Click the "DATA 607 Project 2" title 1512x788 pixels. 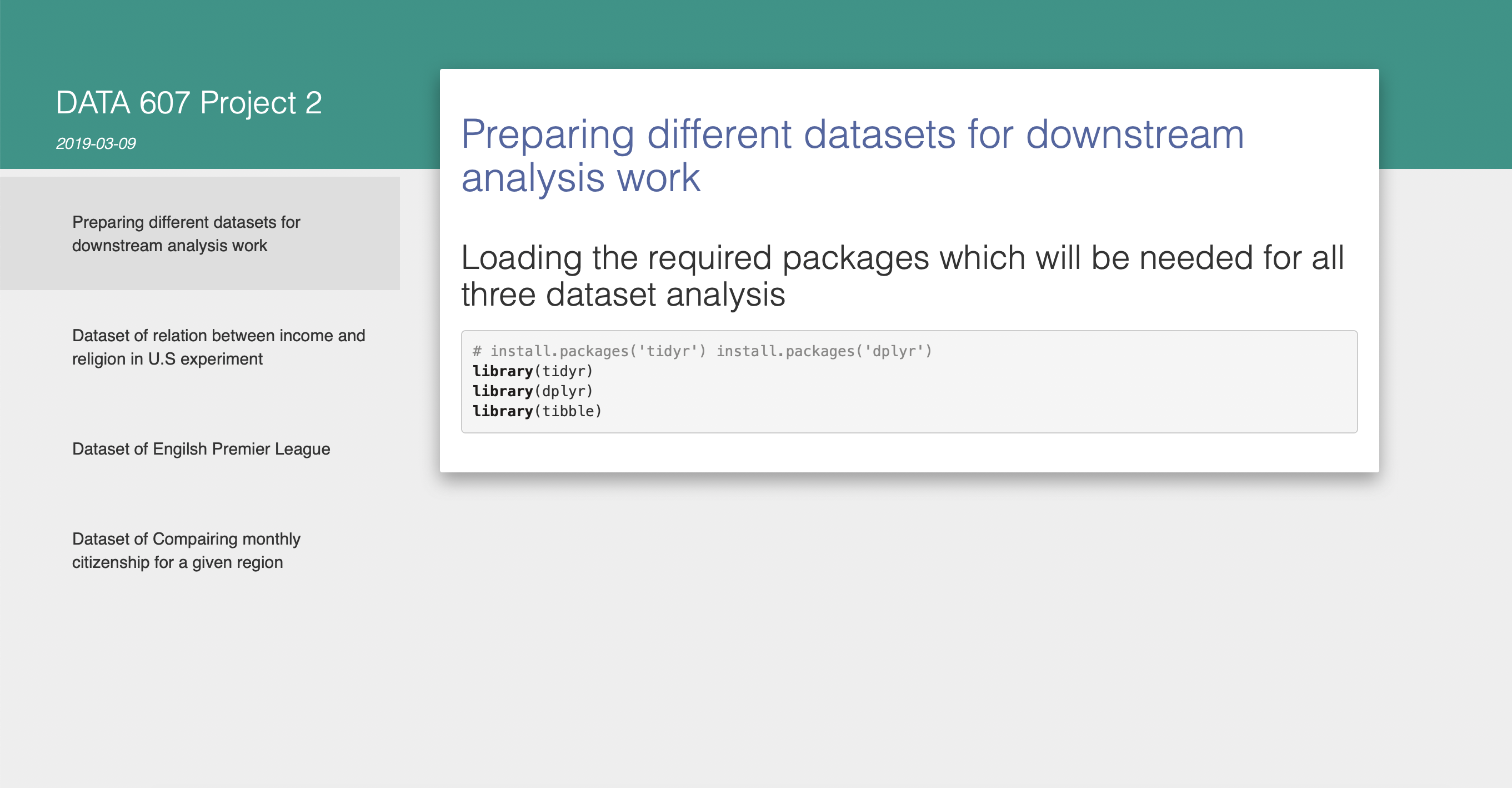pyautogui.click(x=189, y=104)
